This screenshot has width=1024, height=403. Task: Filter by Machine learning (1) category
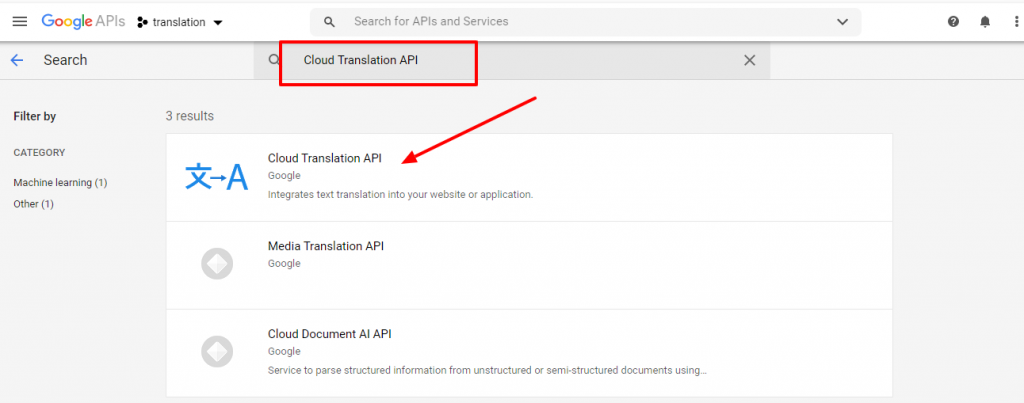(60, 183)
